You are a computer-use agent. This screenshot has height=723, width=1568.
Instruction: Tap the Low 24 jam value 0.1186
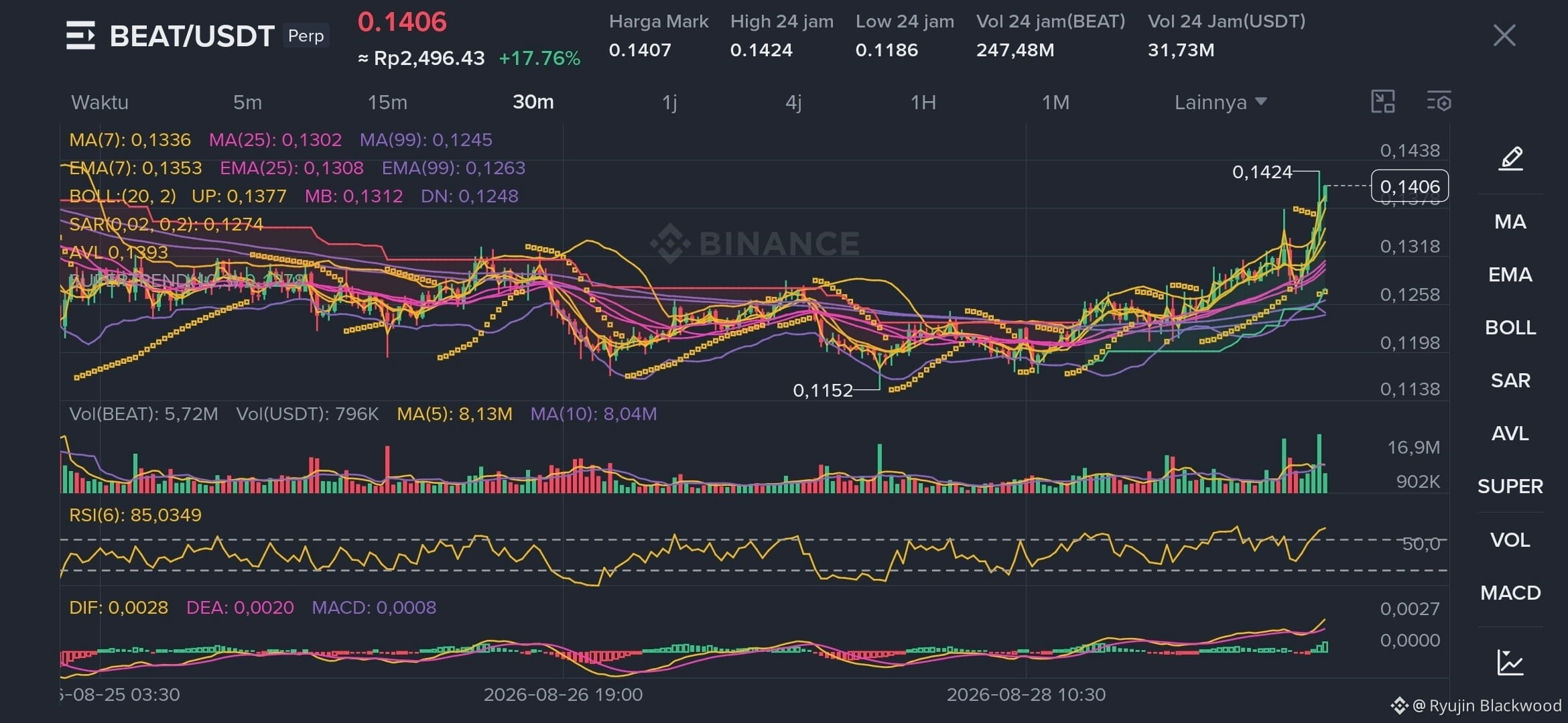(x=887, y=50)
